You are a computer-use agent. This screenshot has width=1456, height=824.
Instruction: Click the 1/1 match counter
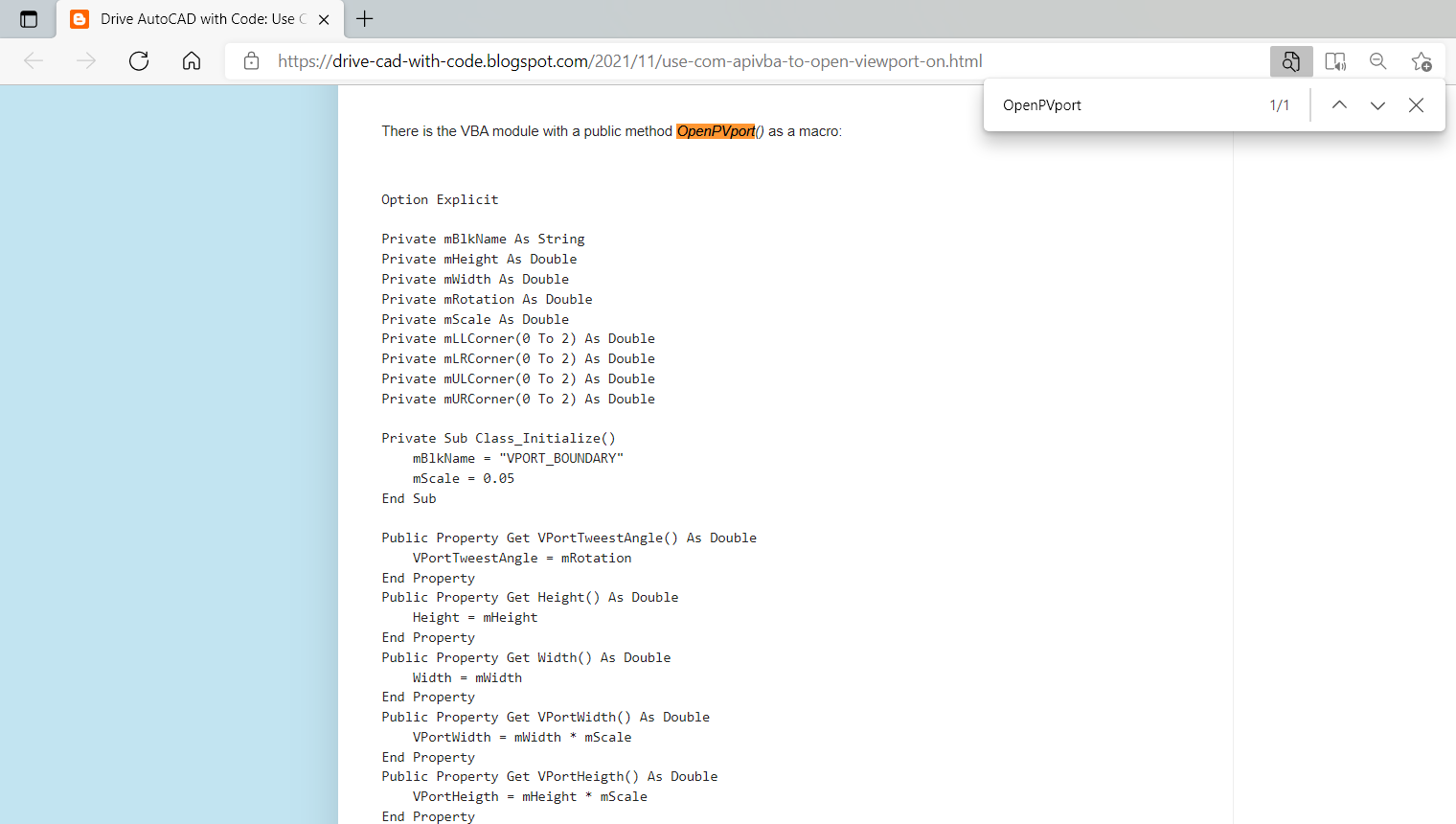coord(1279,104)
